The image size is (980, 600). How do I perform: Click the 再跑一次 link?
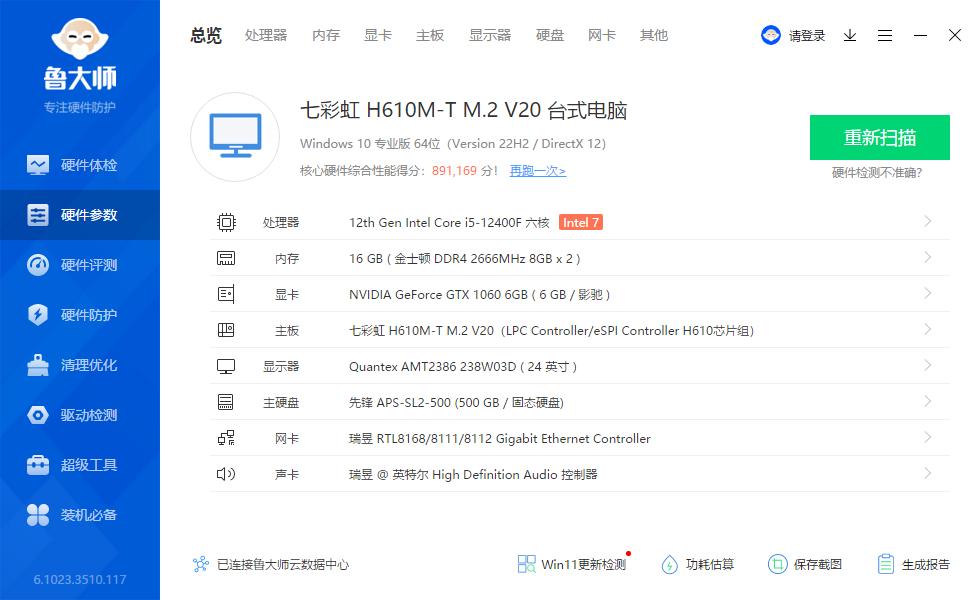(x=538, y=171)
